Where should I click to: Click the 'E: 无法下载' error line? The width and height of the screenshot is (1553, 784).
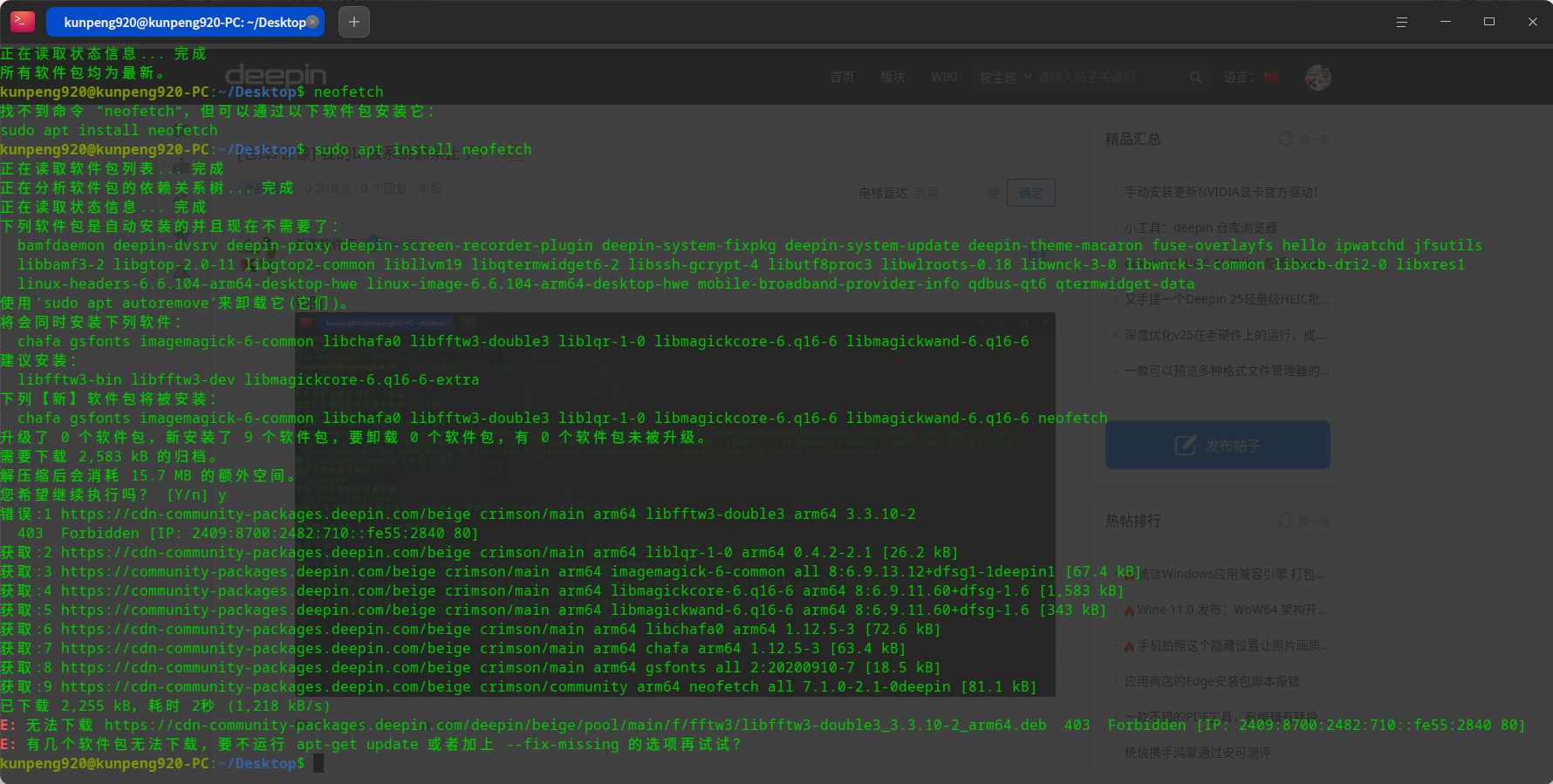point(763,725)
